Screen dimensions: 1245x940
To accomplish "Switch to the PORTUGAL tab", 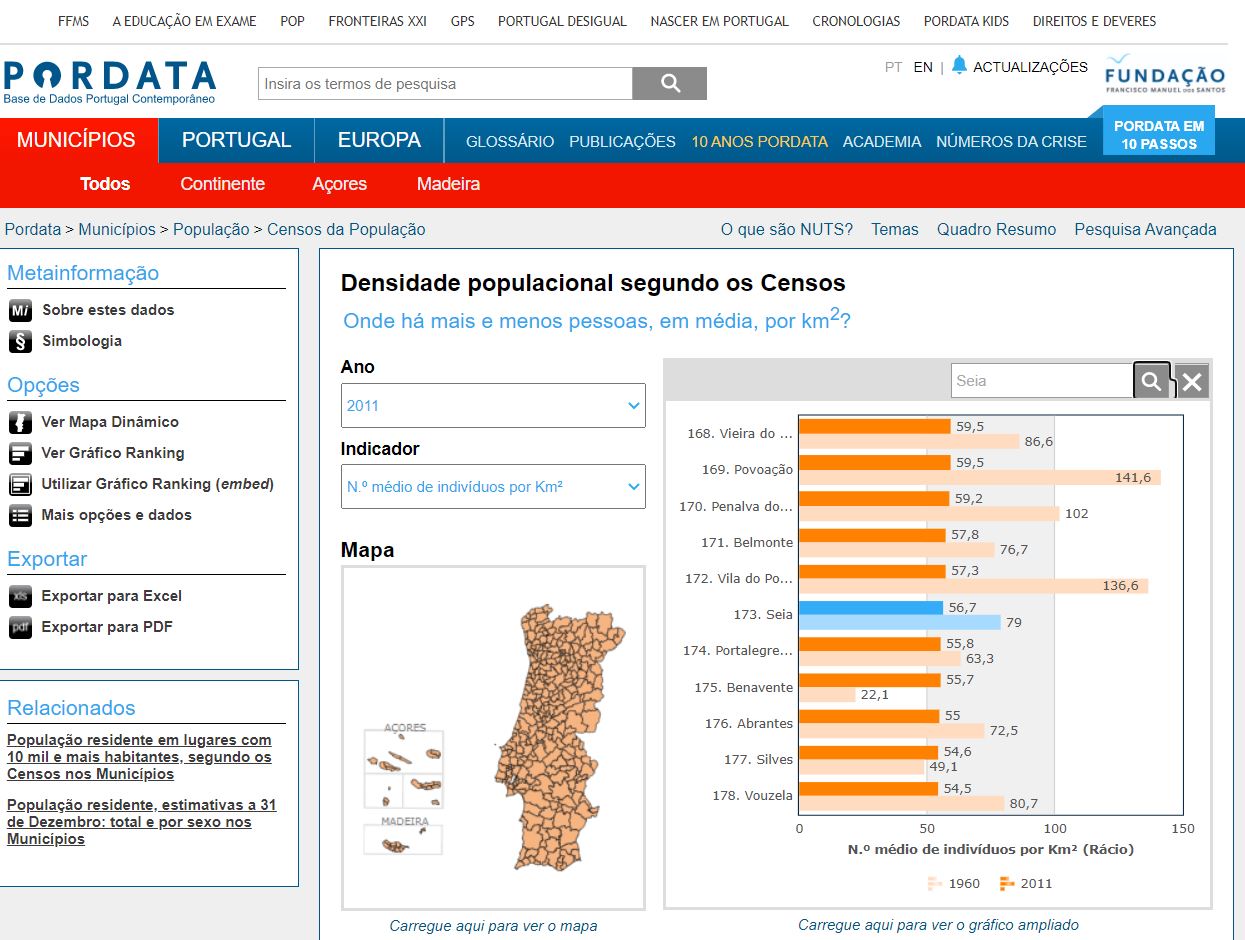I will click(x=236, y=140).
